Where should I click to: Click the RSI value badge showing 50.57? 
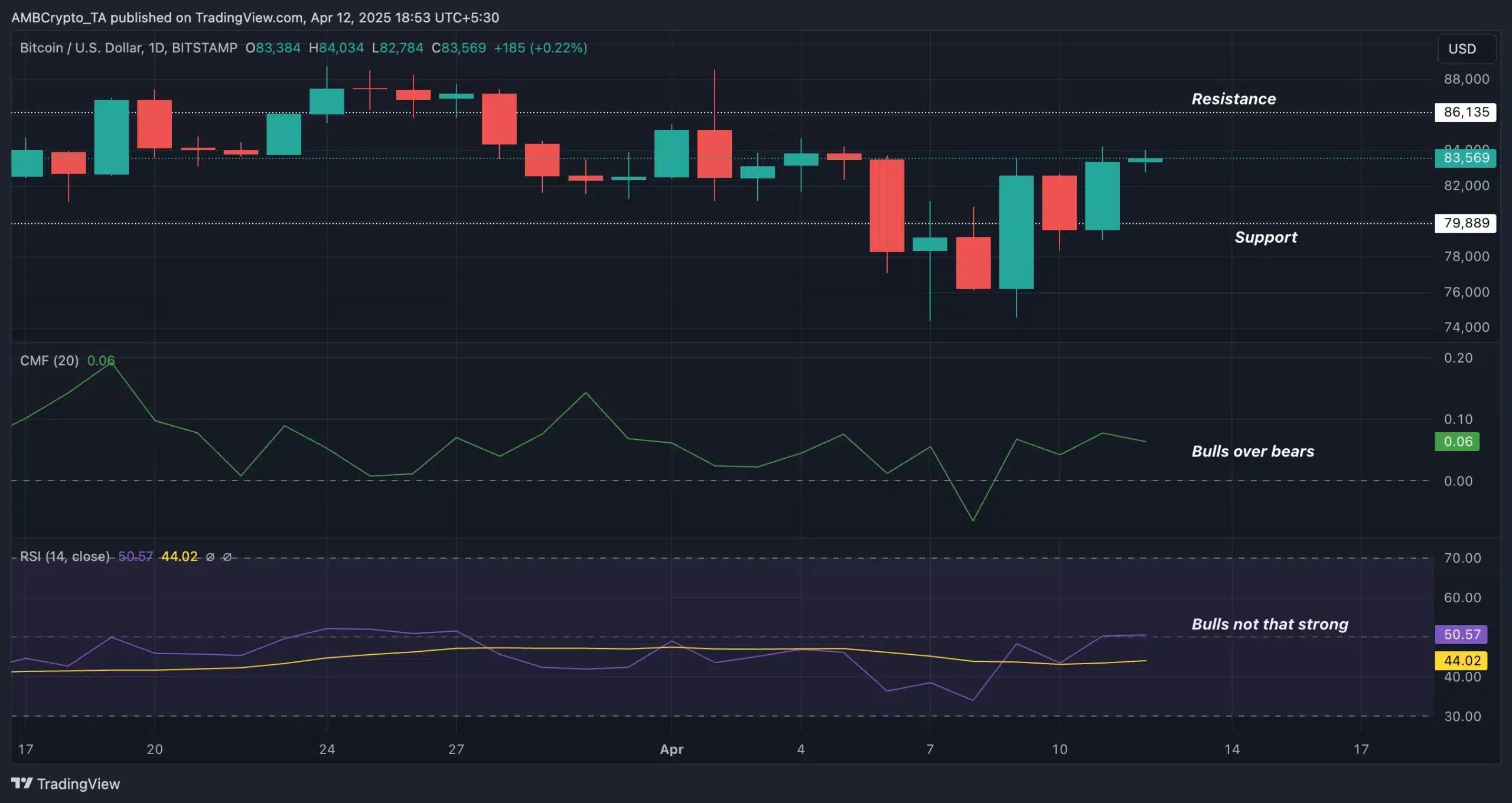tap(1461, 635)
